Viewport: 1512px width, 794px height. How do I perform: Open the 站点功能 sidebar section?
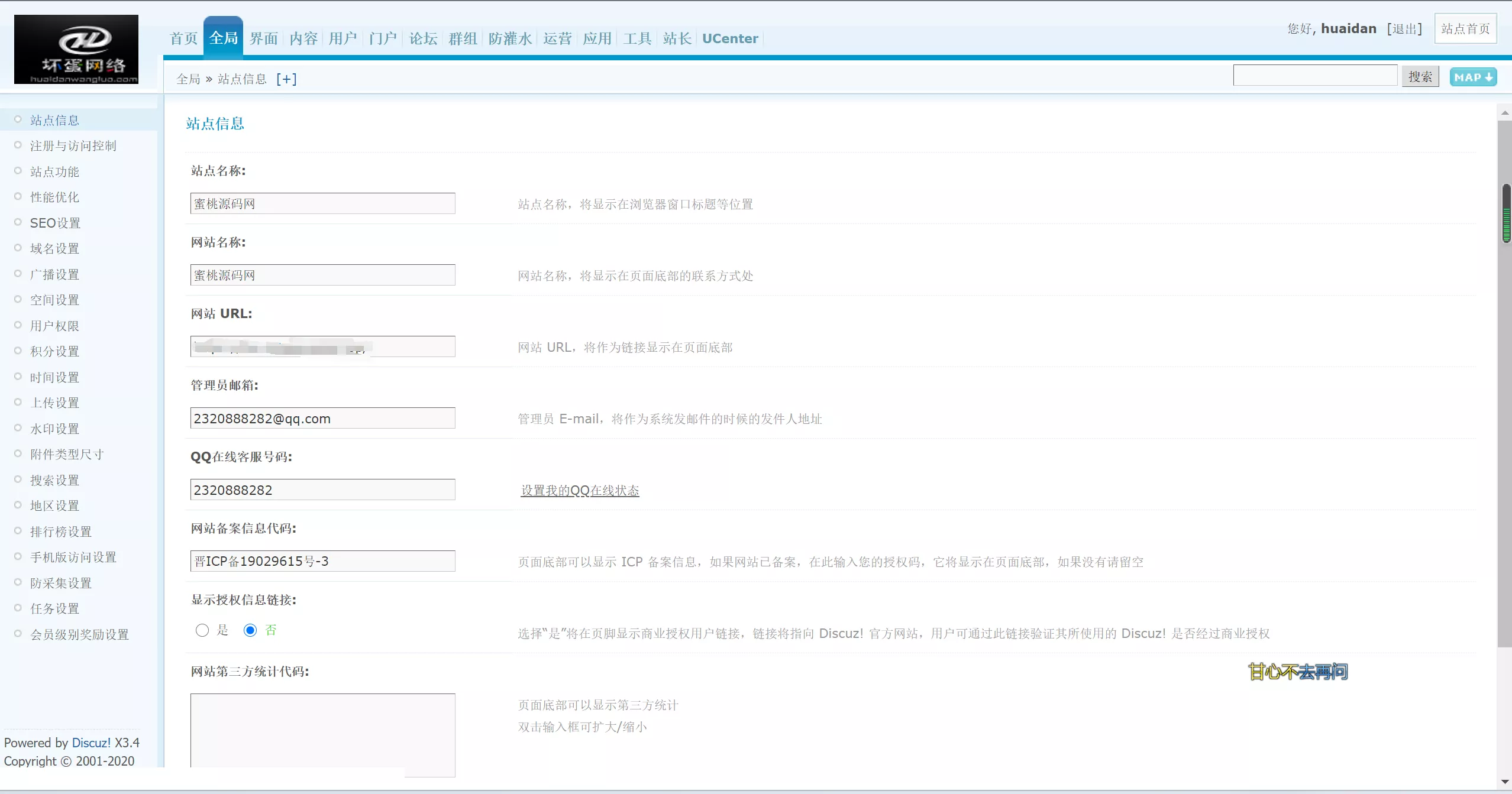point(54,171)
